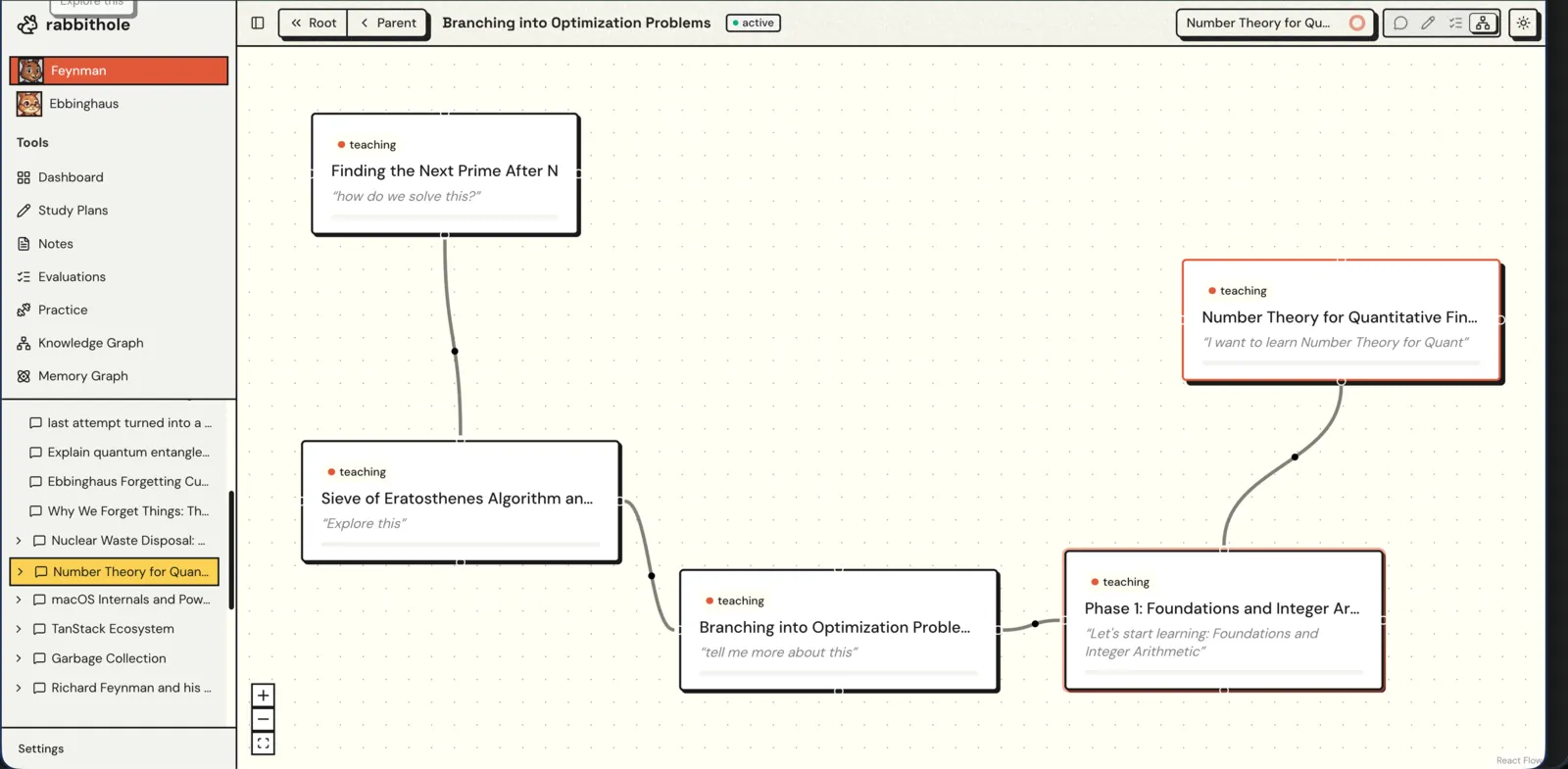Screen dimensions: 1568x769
Task: Switch to notes pencil view icon
Action: click(1428, 23)
